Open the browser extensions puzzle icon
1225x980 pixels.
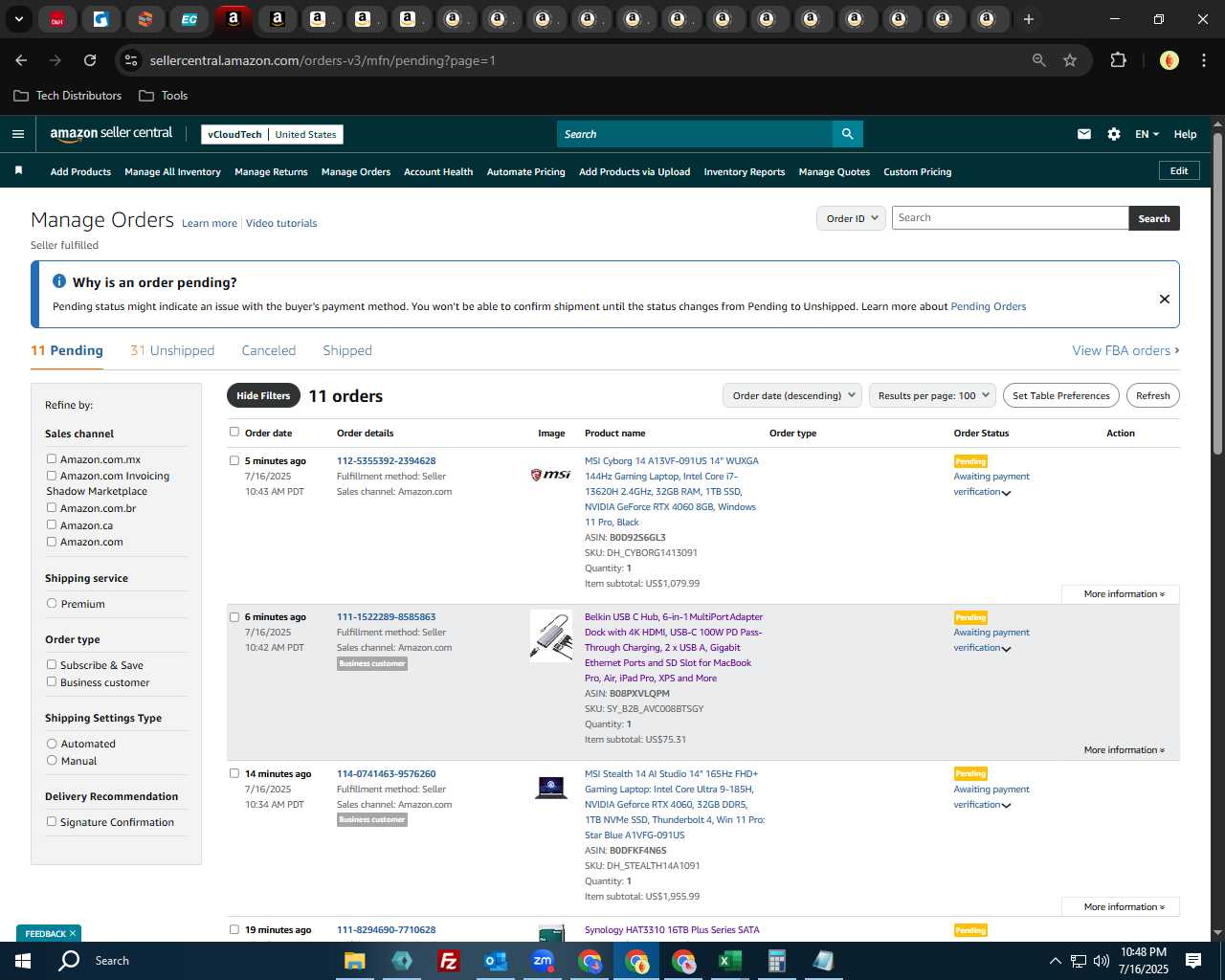[x=1118, y=60]
